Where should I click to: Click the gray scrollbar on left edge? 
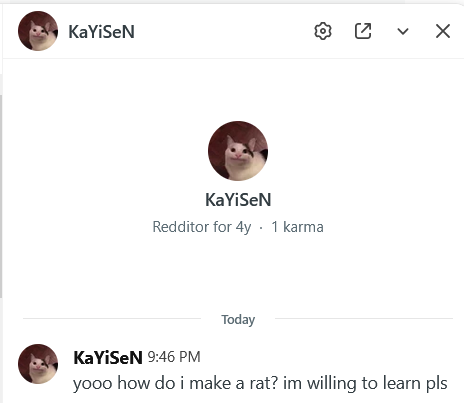[x=1, y=196]
